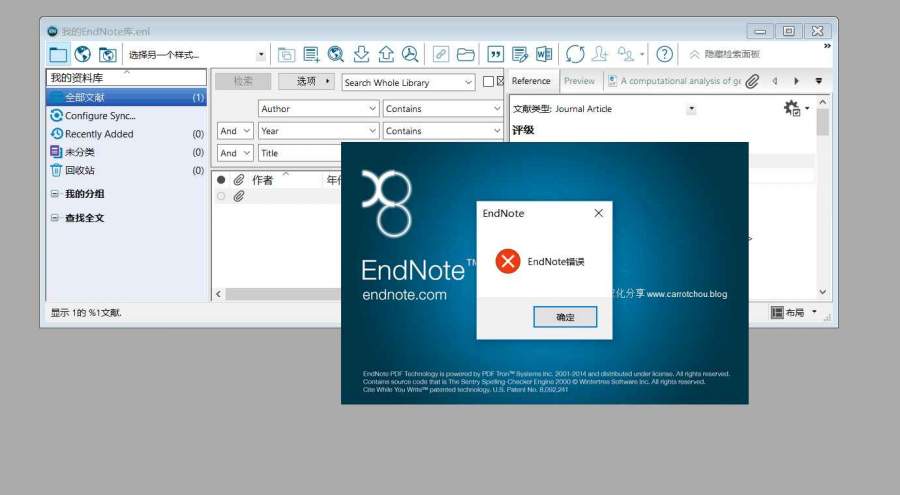
Task: Open the Year field dropdown
Action: [319, 131]
